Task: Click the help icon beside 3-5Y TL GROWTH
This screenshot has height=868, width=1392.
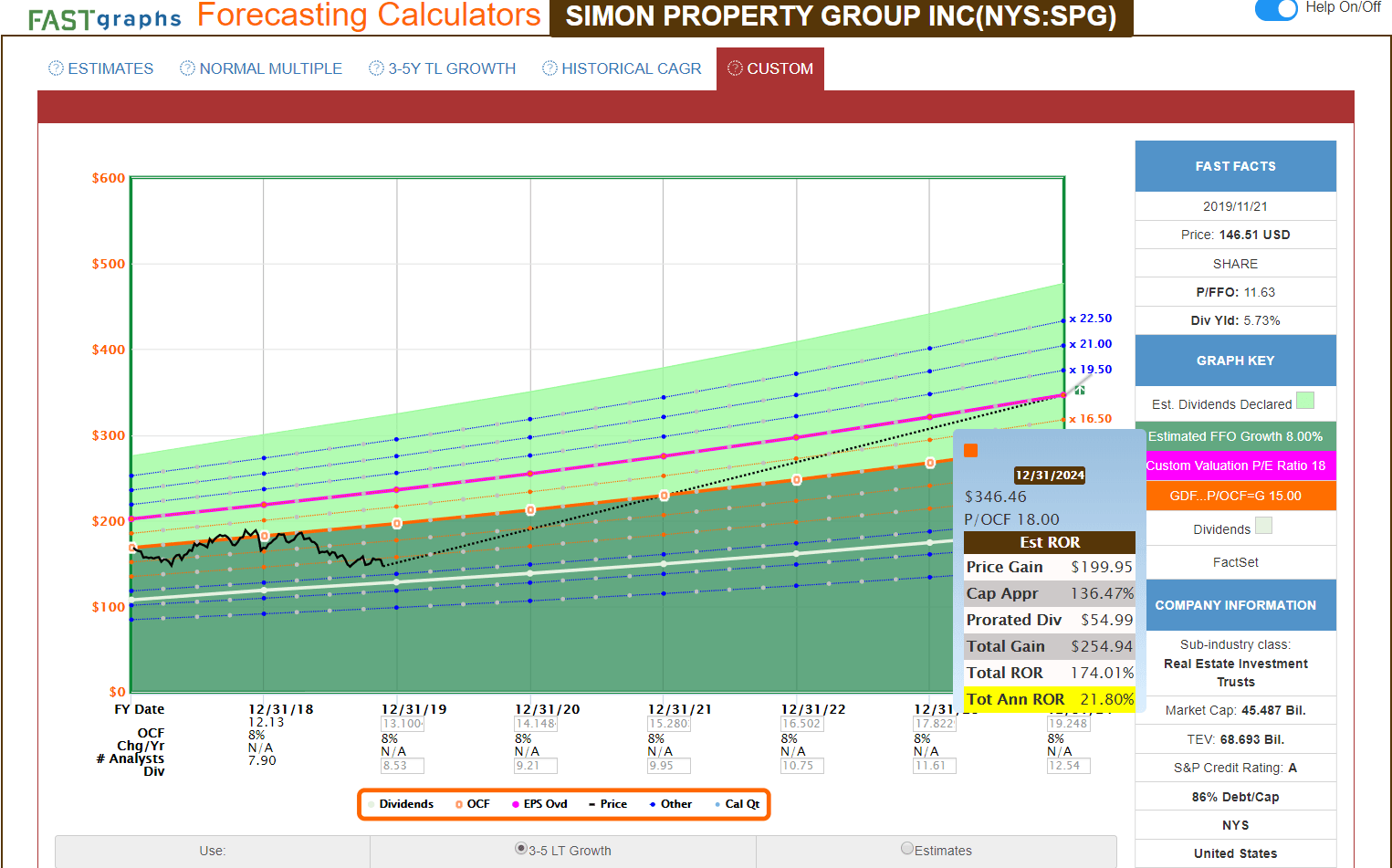Action: coord(376,68)
